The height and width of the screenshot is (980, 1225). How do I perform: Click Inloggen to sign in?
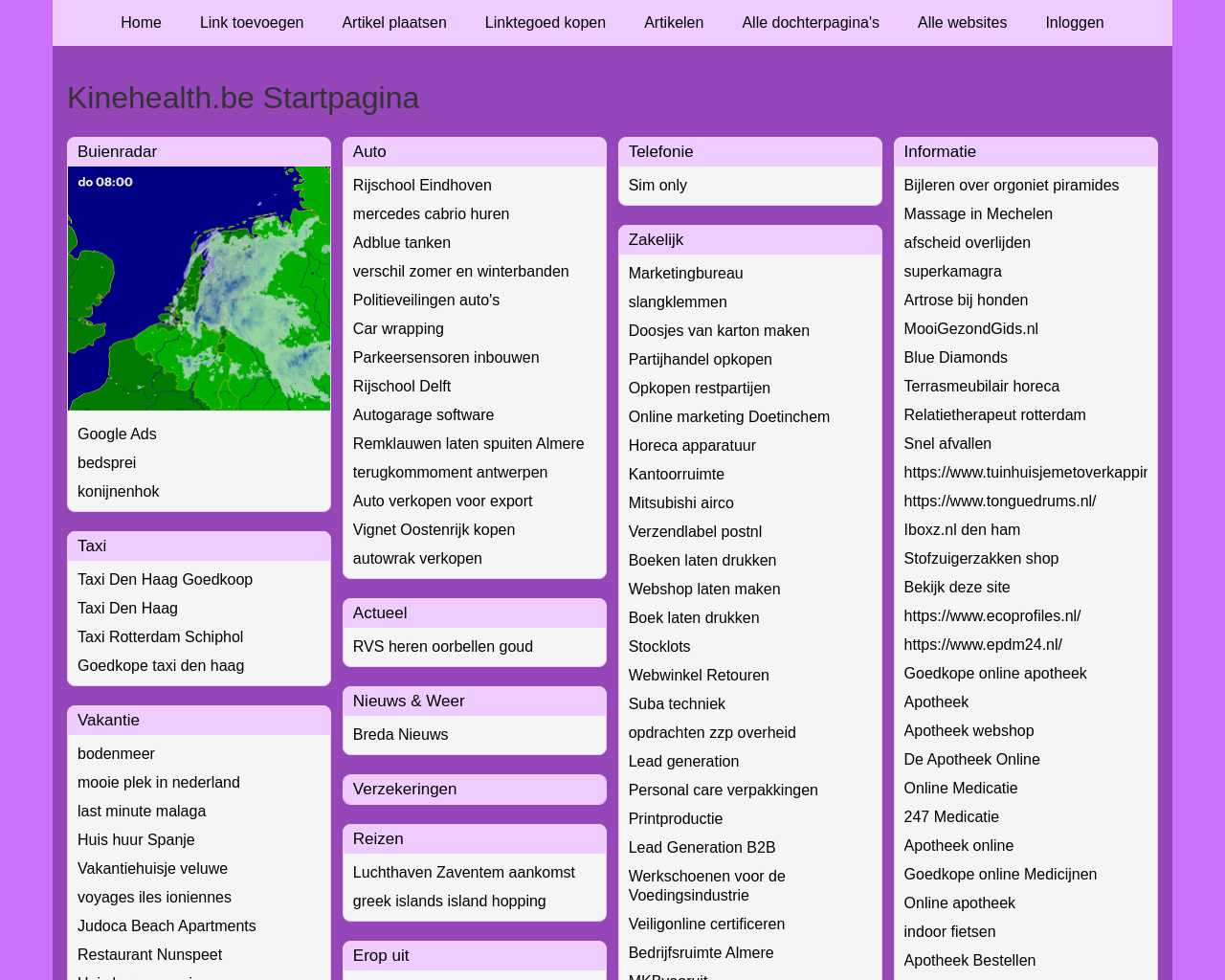pyautogui.click(x=1075, y=23)
